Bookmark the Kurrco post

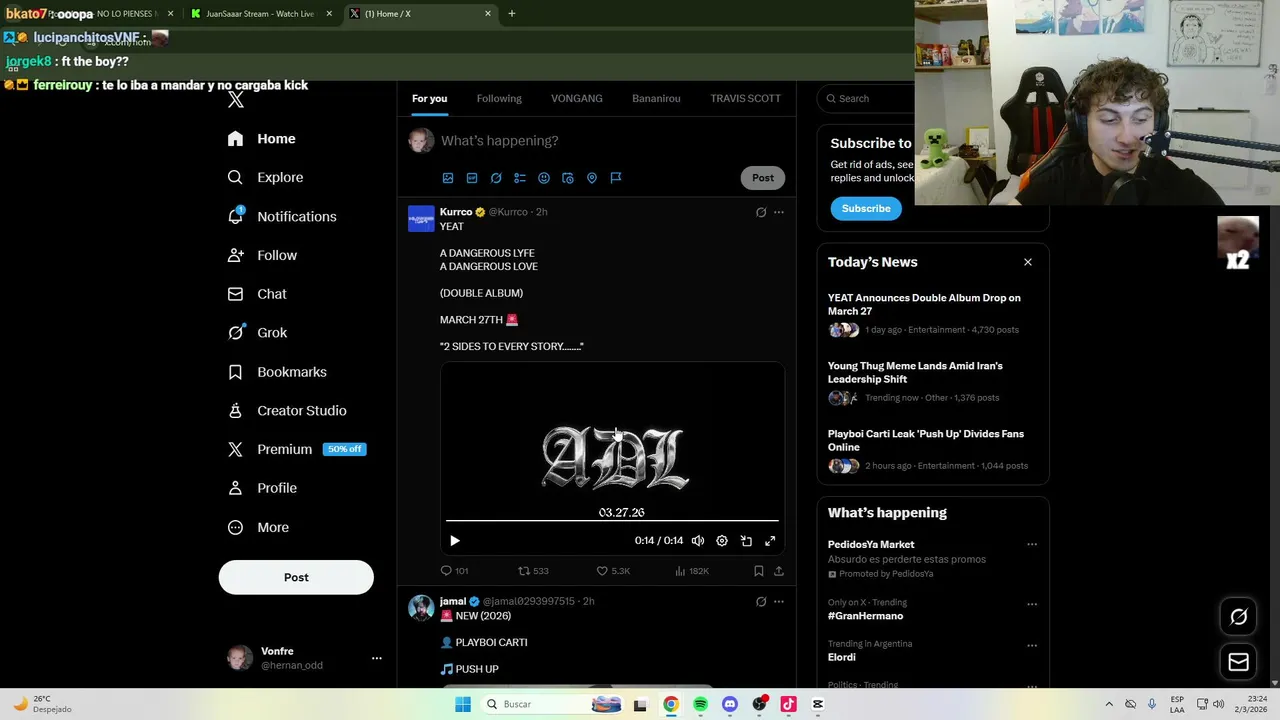[759, 571]
